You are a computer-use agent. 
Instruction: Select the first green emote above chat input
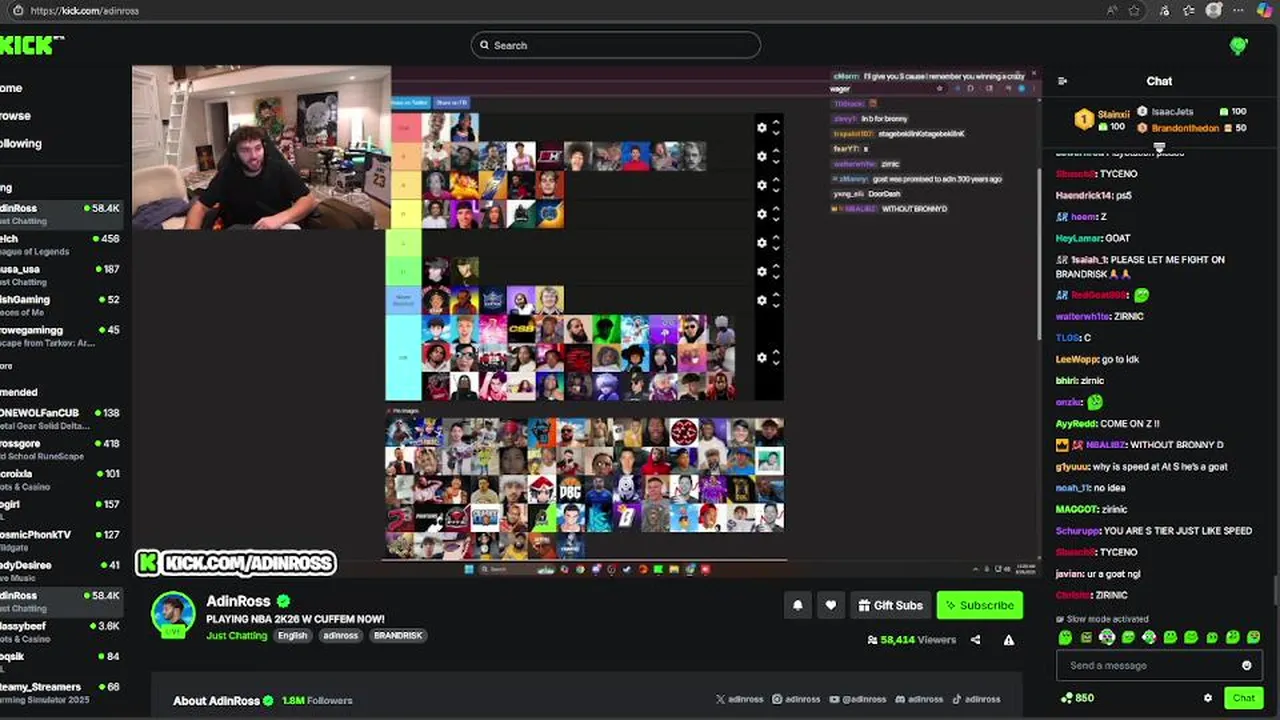coord(1065,637)
